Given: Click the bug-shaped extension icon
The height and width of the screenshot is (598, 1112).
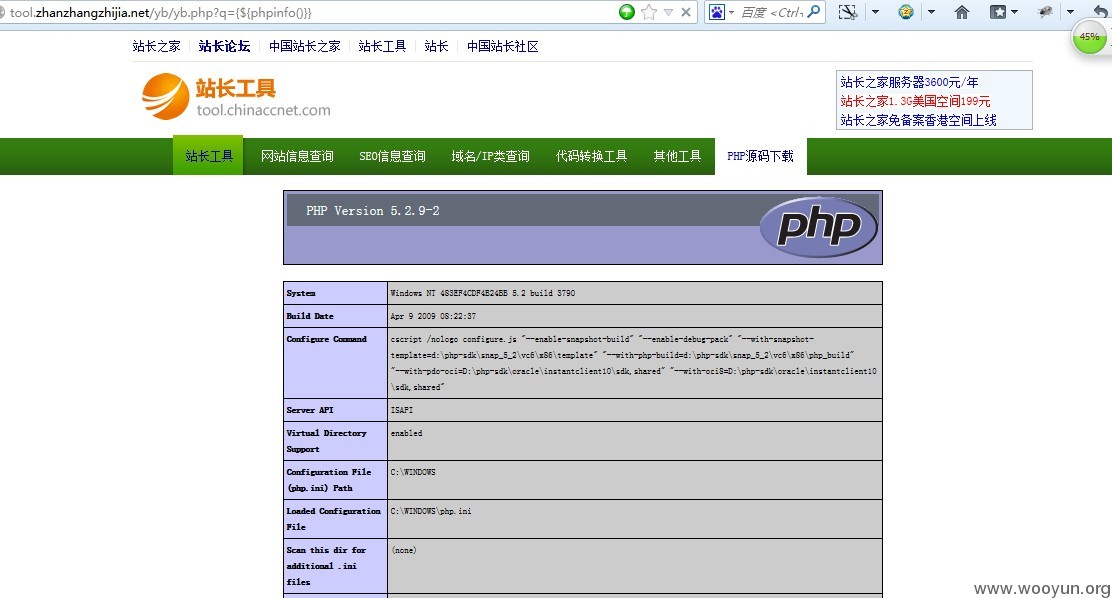Looking at the screenshot, I should pyautogui.click(x=1045, y=12).
